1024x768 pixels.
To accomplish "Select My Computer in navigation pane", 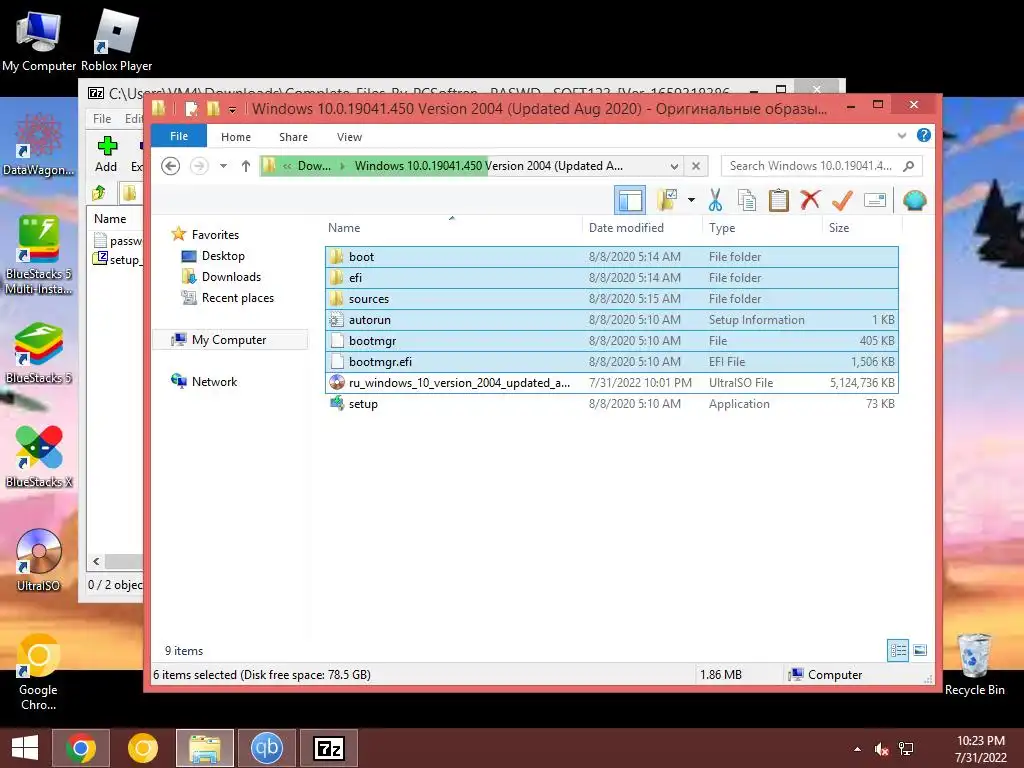I will click(x=229, y=340).
